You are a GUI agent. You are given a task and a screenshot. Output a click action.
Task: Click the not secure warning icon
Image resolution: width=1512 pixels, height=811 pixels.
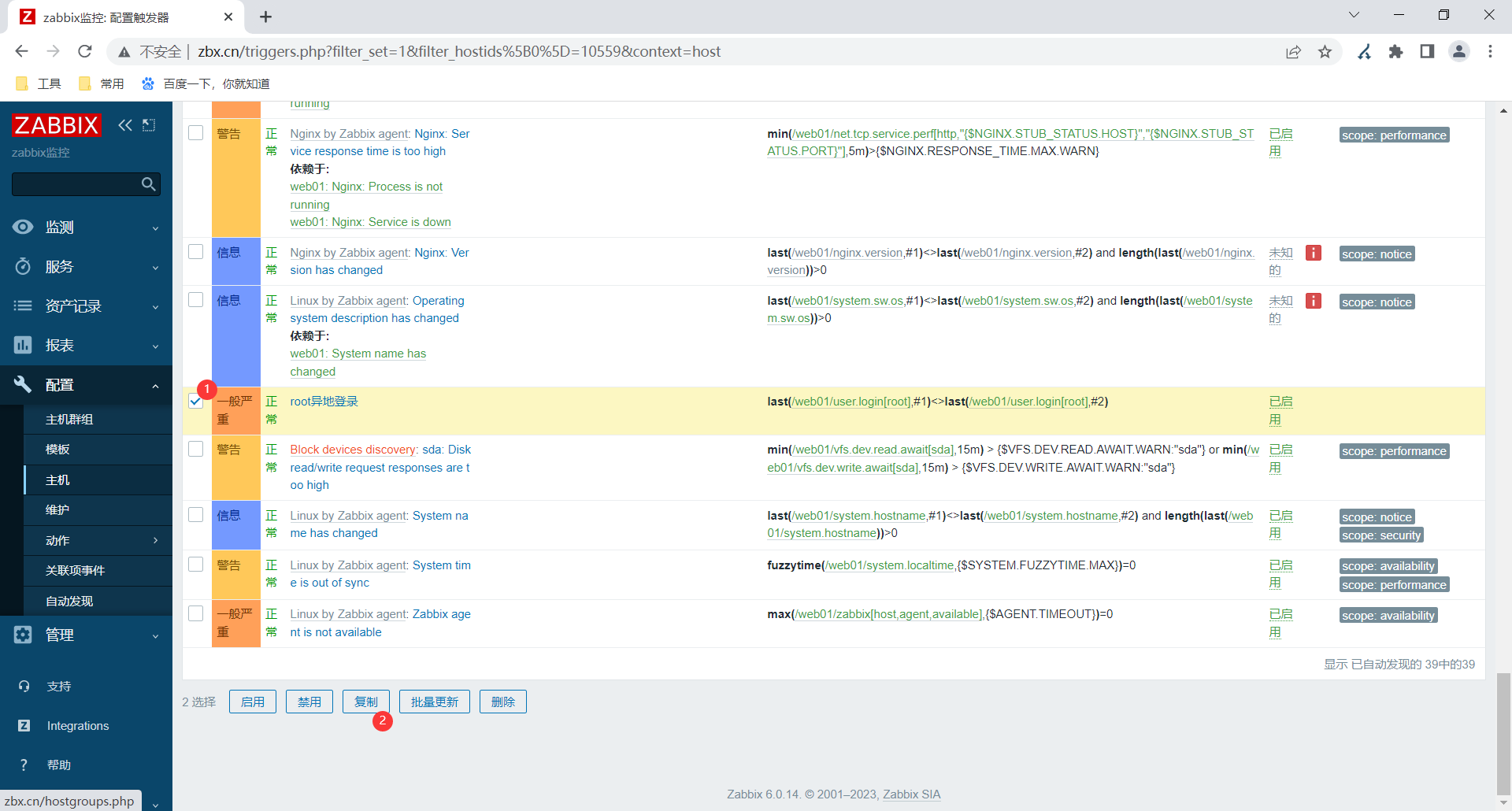(124, 52)
